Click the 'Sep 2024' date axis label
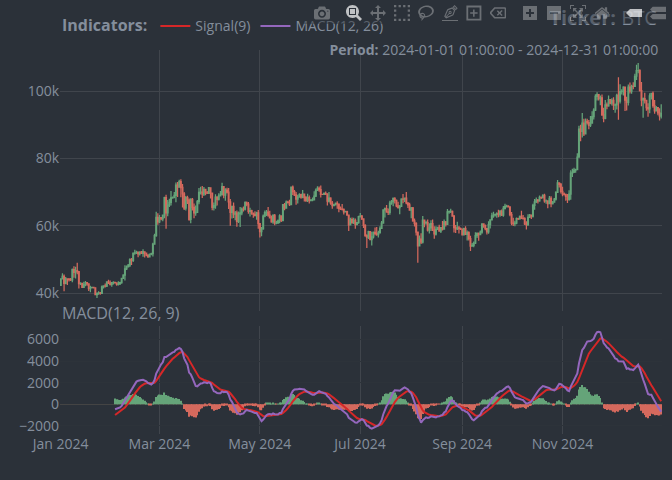Viewport: 672px width, 480px height. tap(462, 444)
